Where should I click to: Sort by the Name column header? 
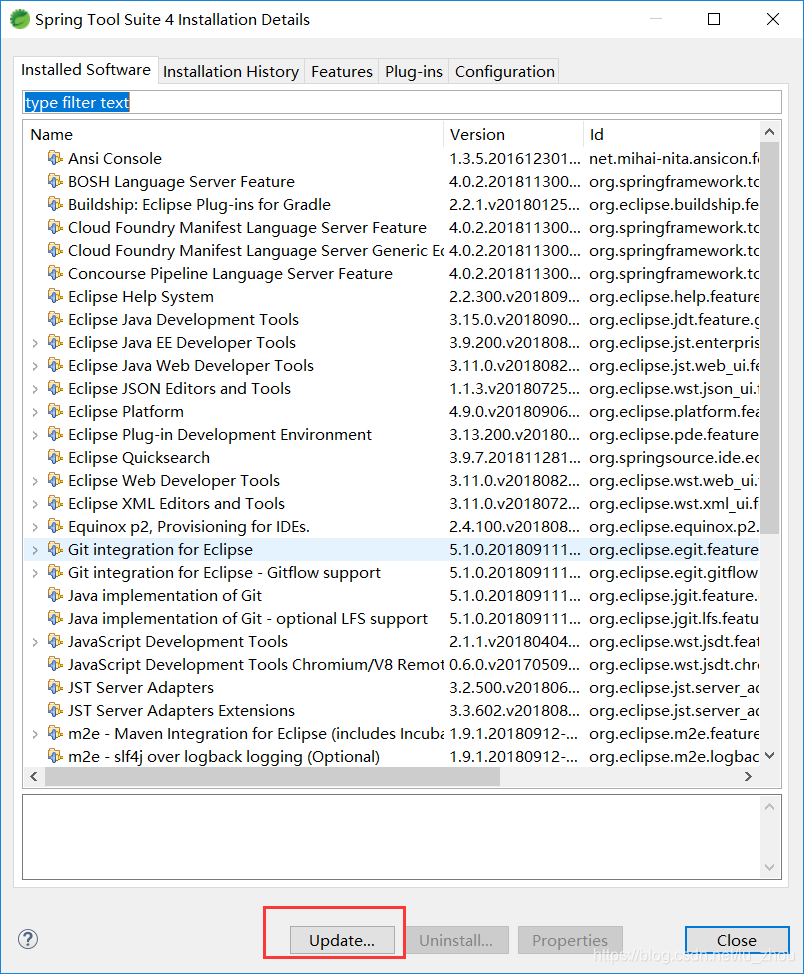coord(234,134)
